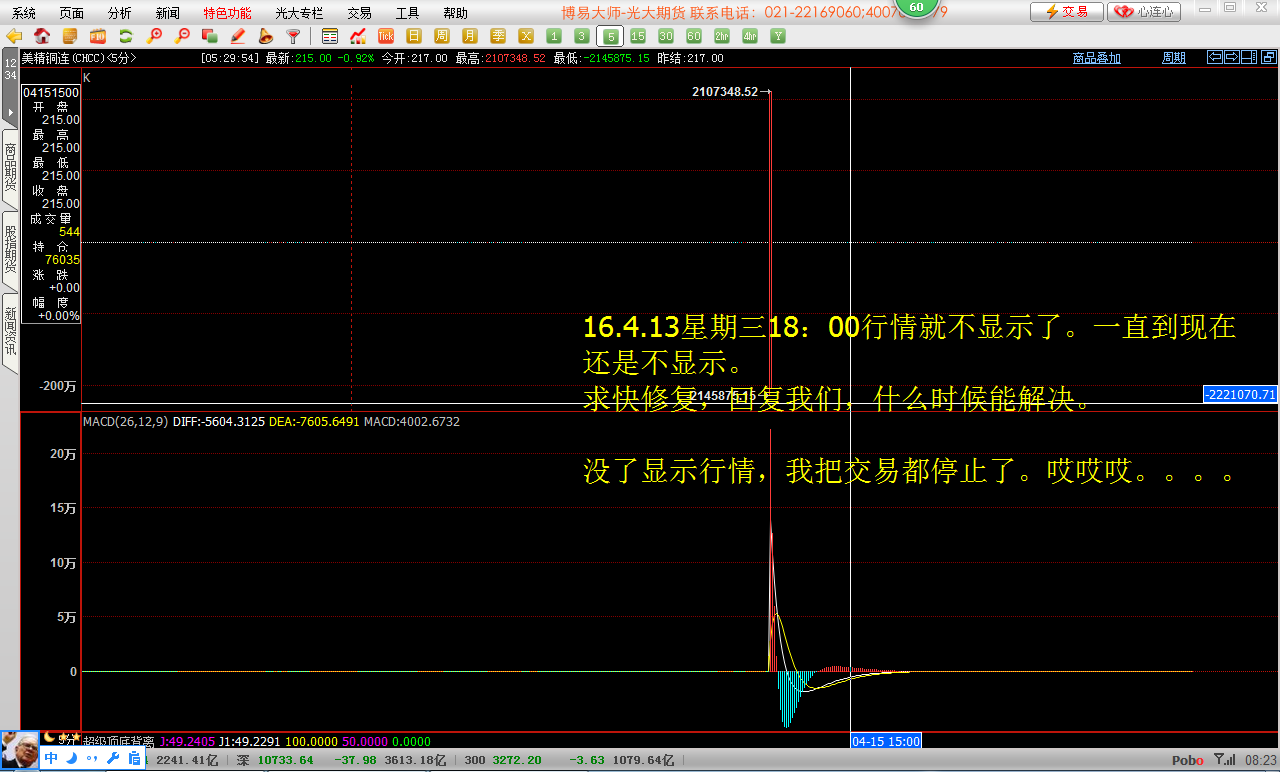Viewport: 1280px width, 772px height.
Task: Open the quote list table icon
Action: coord(330,36)
